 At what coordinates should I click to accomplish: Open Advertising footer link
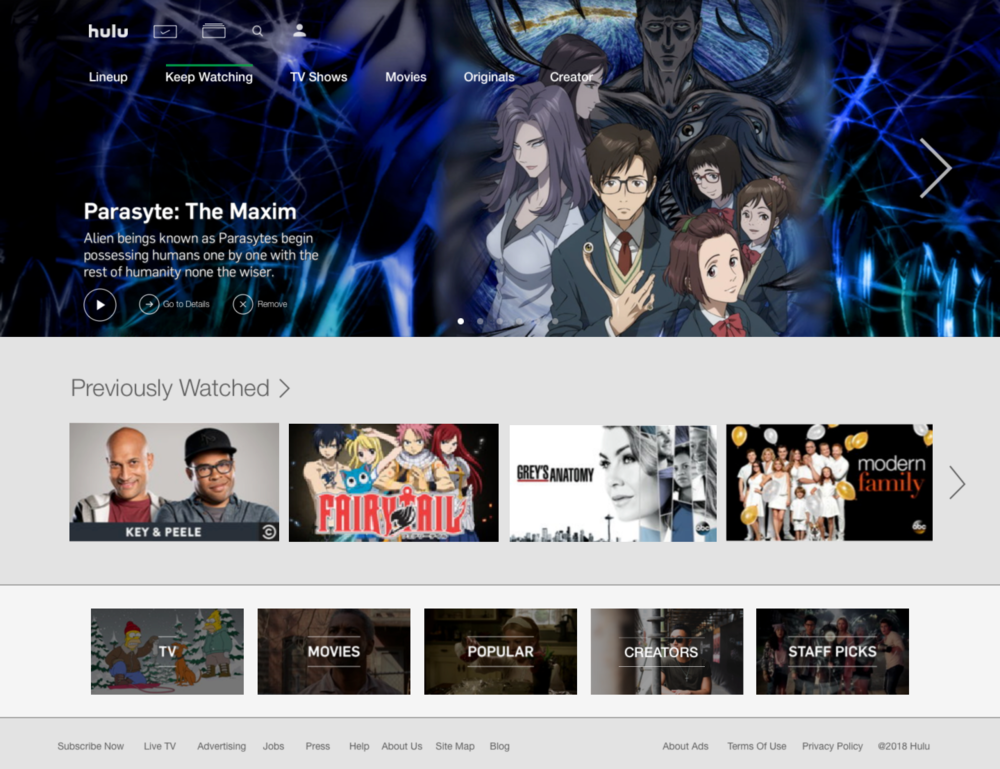[221, 746]
